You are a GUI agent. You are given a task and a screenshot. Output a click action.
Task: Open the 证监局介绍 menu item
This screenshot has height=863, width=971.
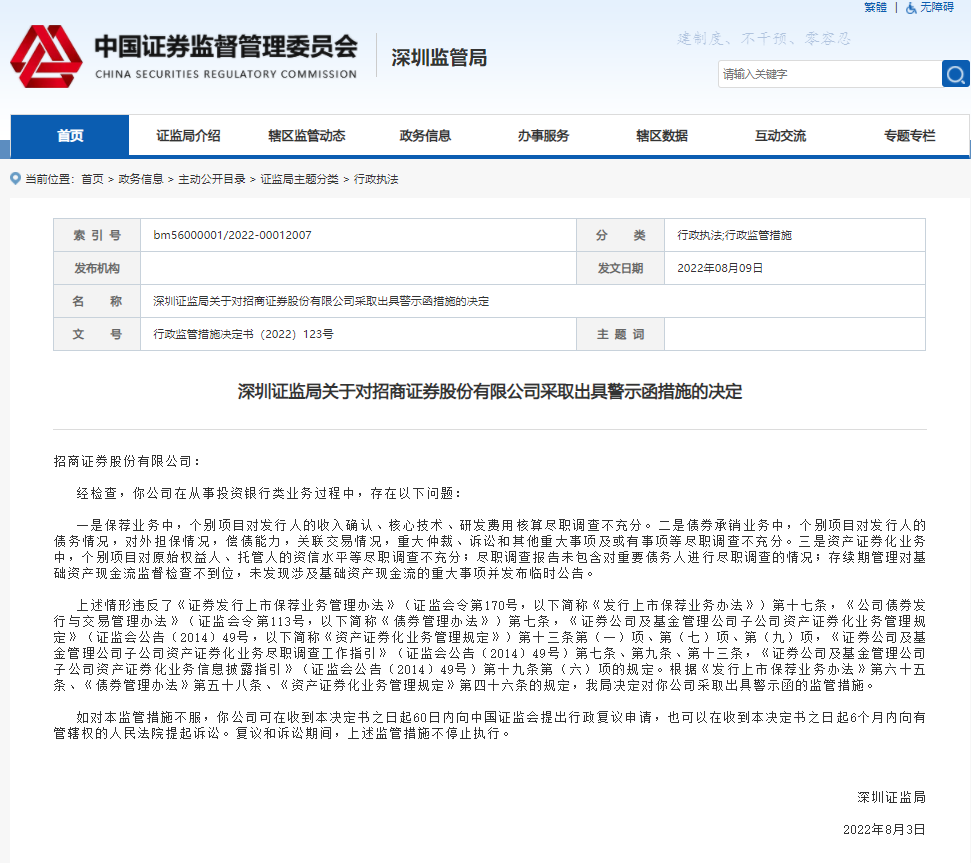pos(188,136)
